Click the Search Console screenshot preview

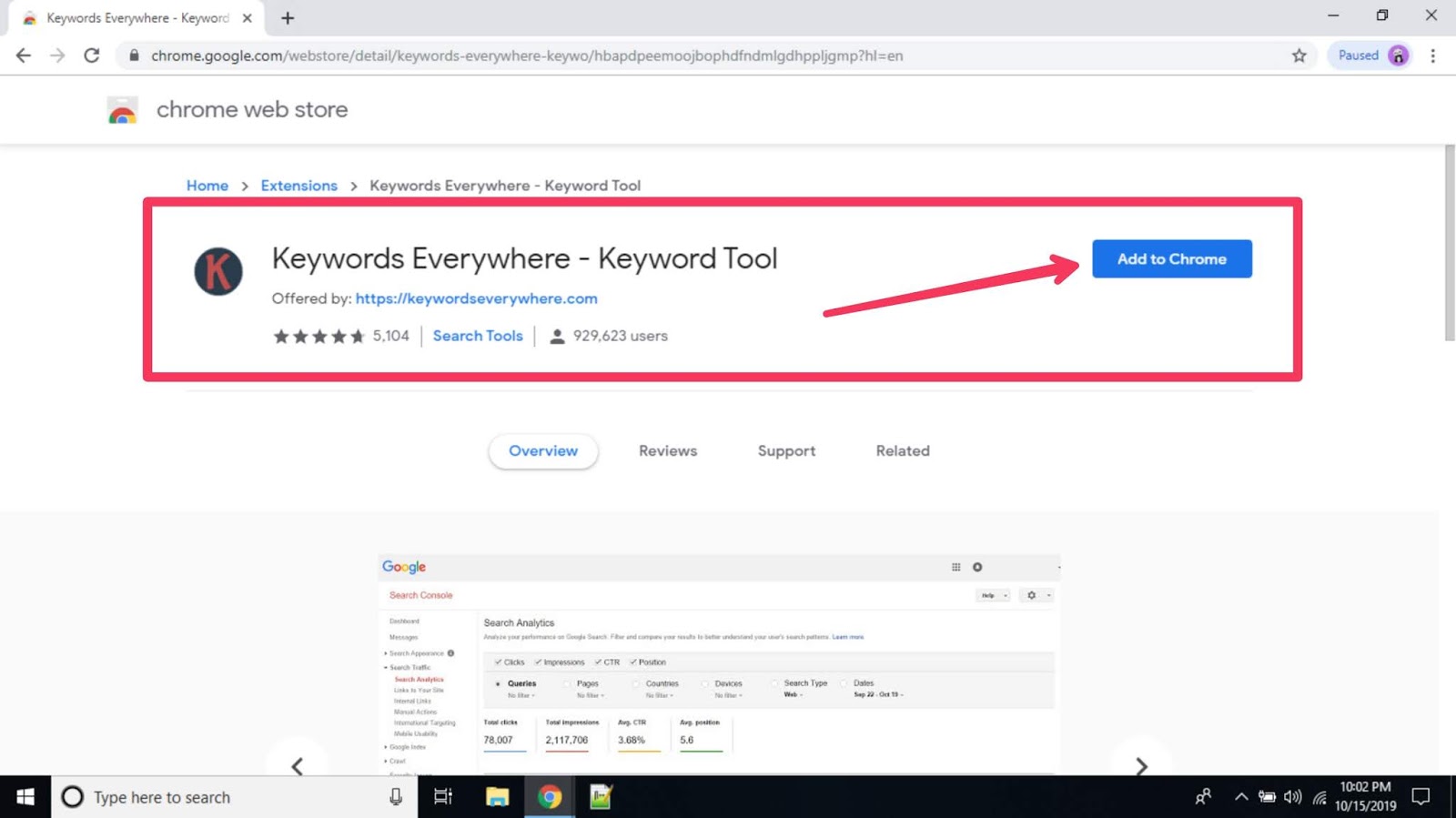pyautogui.click(x=719, y=664)
